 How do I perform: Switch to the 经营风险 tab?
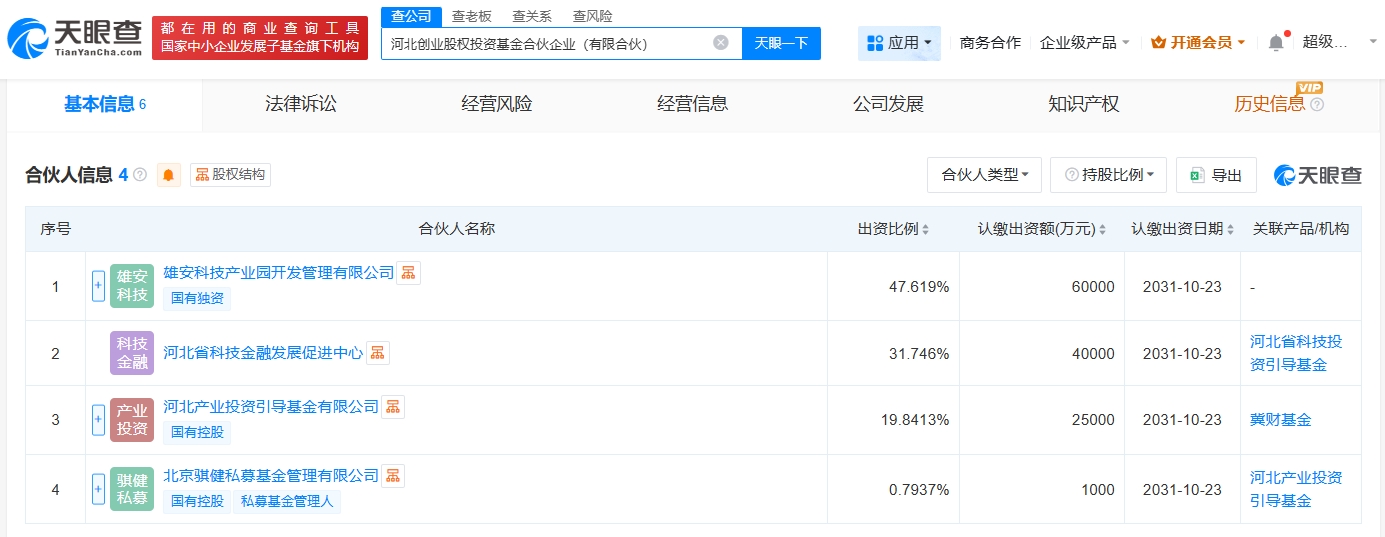[x=497, y=104]
